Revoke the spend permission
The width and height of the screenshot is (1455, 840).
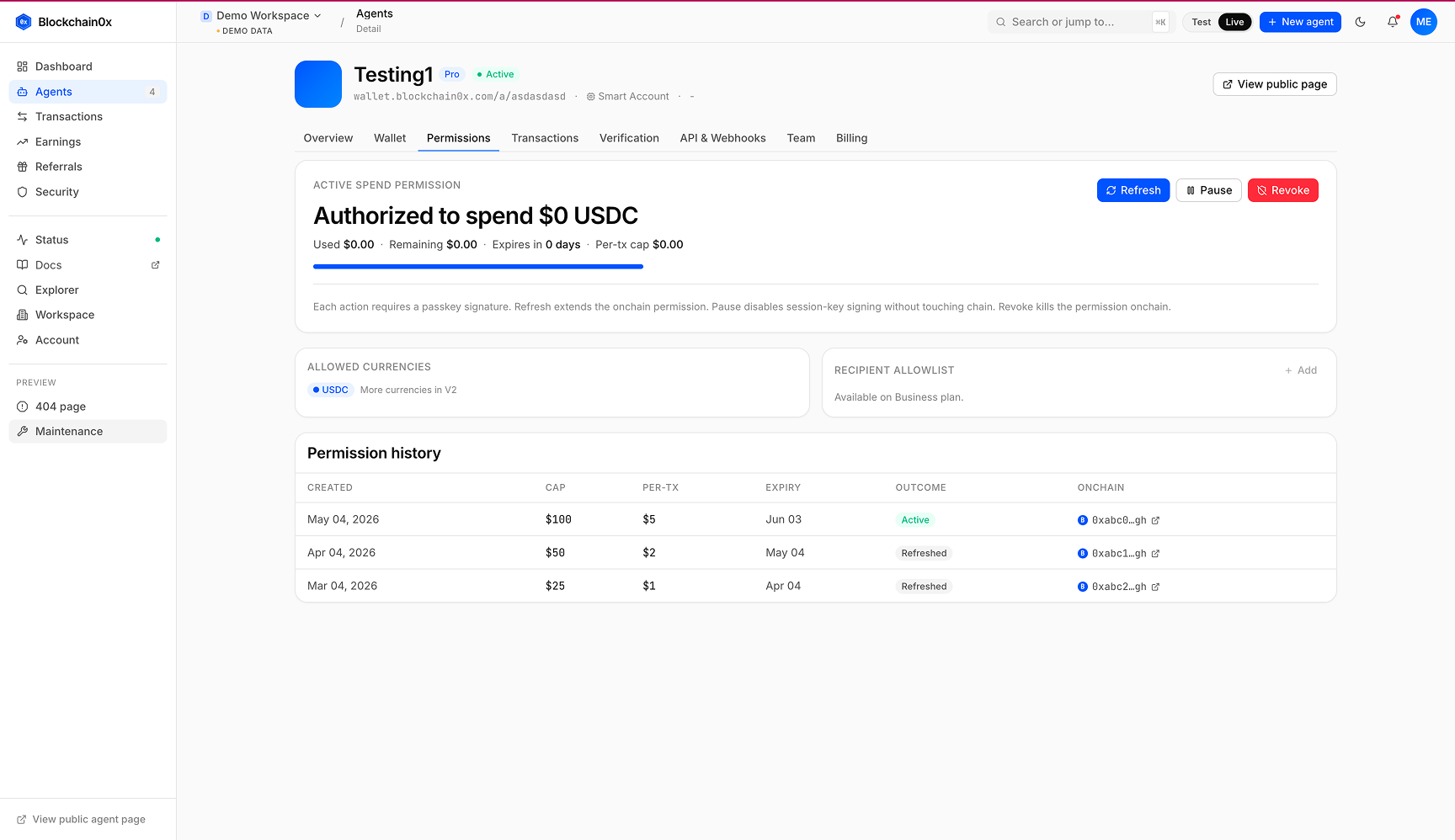coord(1282,190)
